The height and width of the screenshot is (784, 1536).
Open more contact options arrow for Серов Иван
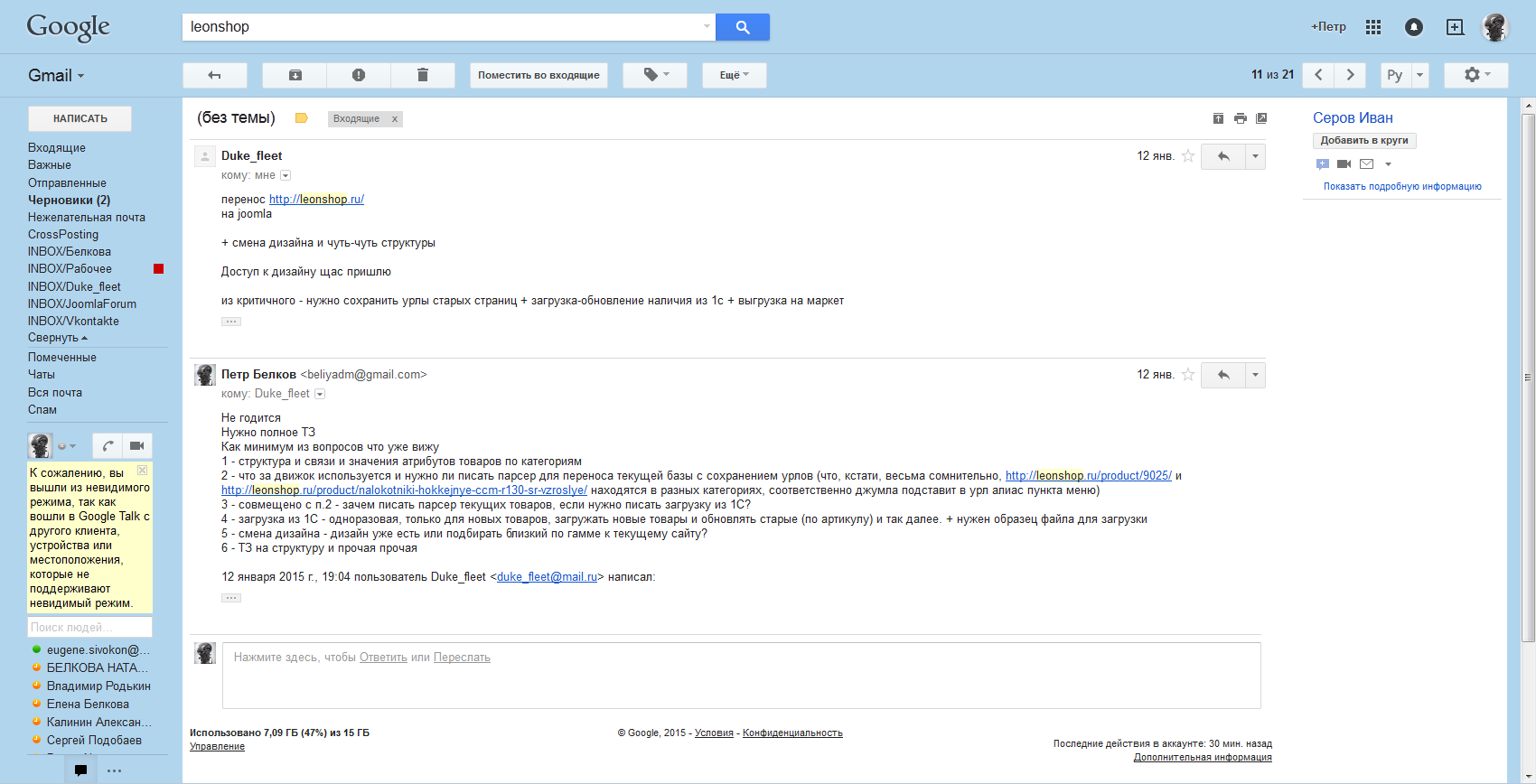[1388, 164]
